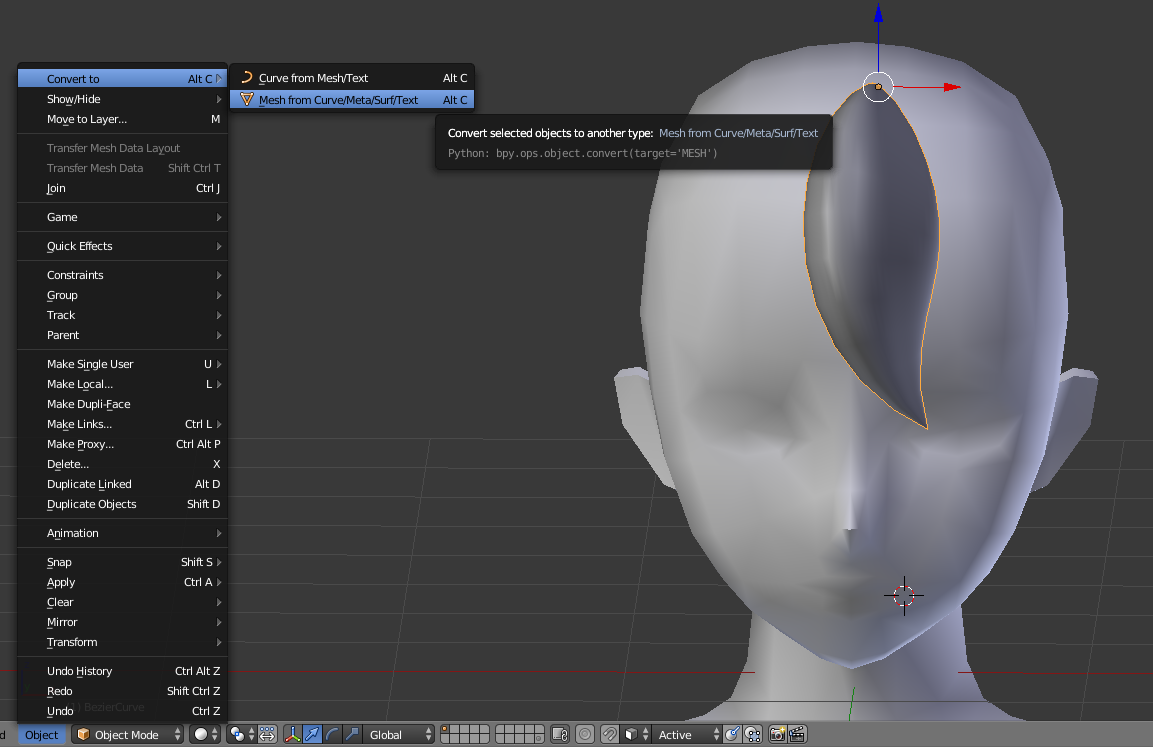Expand the Constraints submenu
Image resolution: width=1153 pixels, height=747 pixels.
pos(122,275)
